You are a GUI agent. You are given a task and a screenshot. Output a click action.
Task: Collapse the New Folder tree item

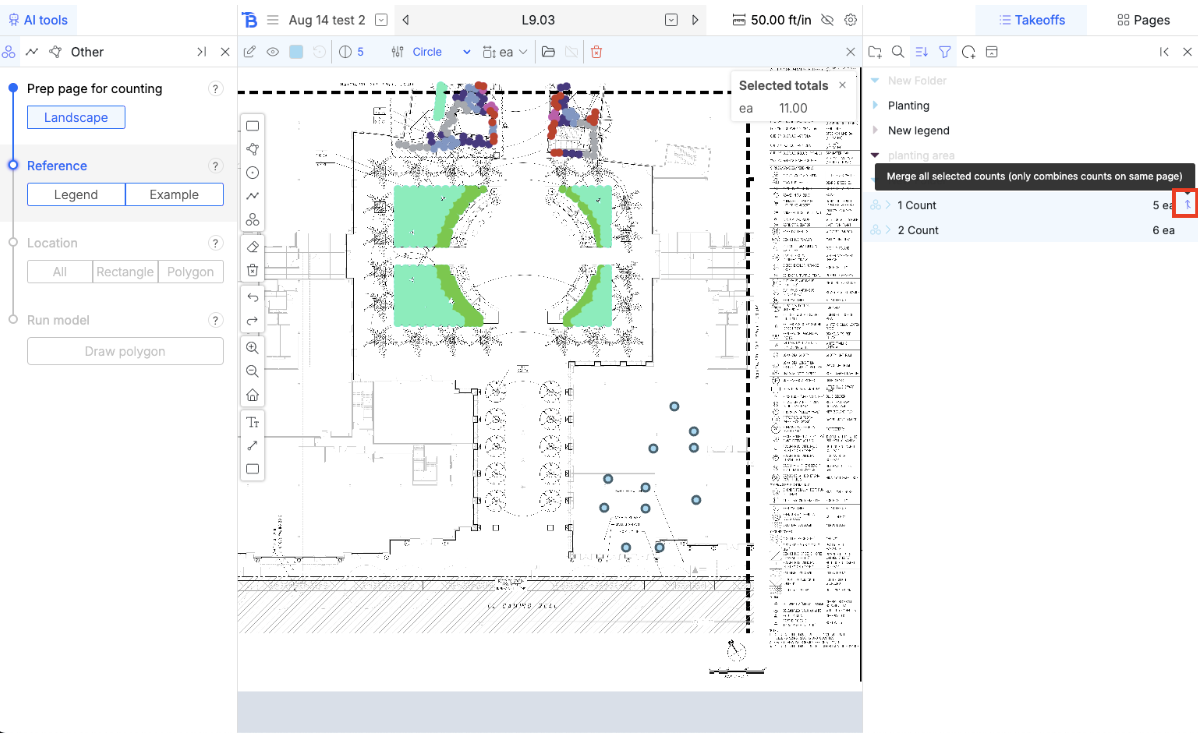(x=875, y=80)
